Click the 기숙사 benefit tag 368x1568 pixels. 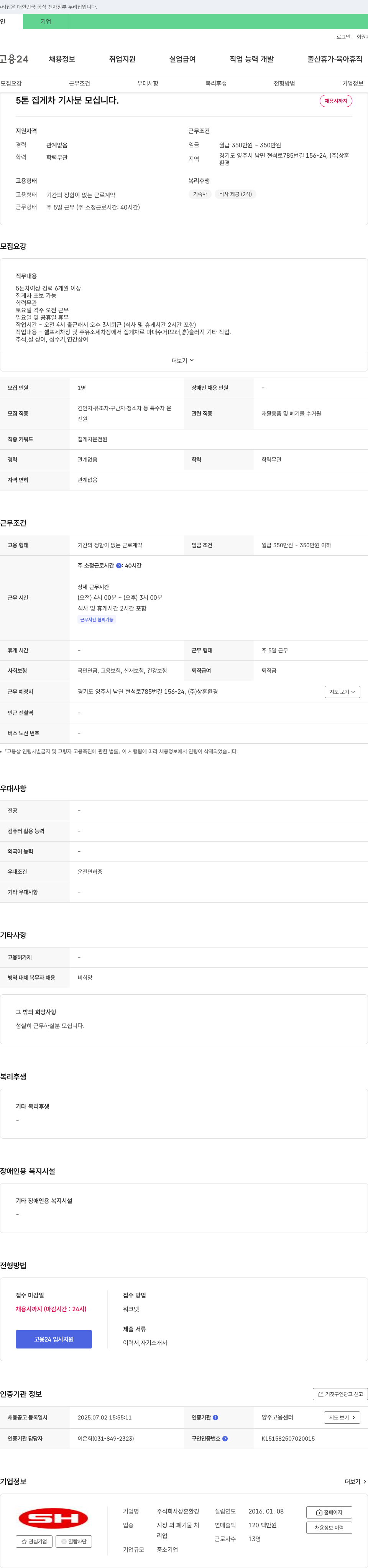pos(200,194)
